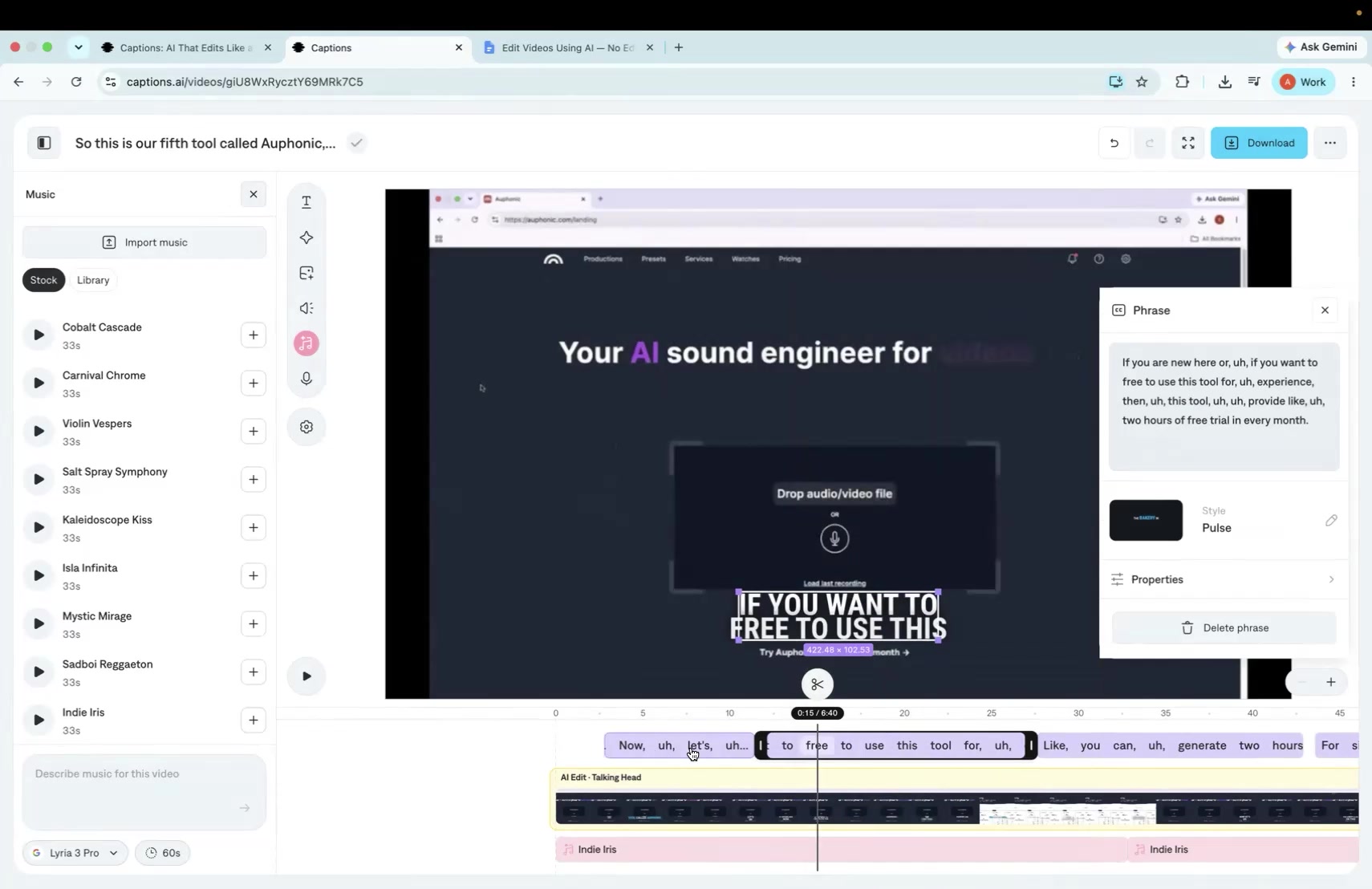Edit the Pulse style with pencil icon
The height and width of the screenshot is (889, 1372).
click(1331, 520)
